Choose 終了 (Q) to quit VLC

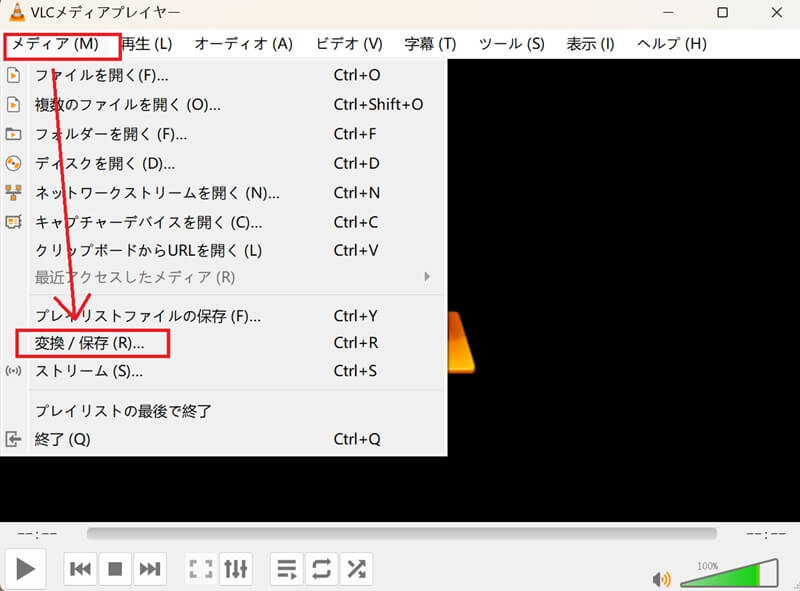(x=223, y=439)
